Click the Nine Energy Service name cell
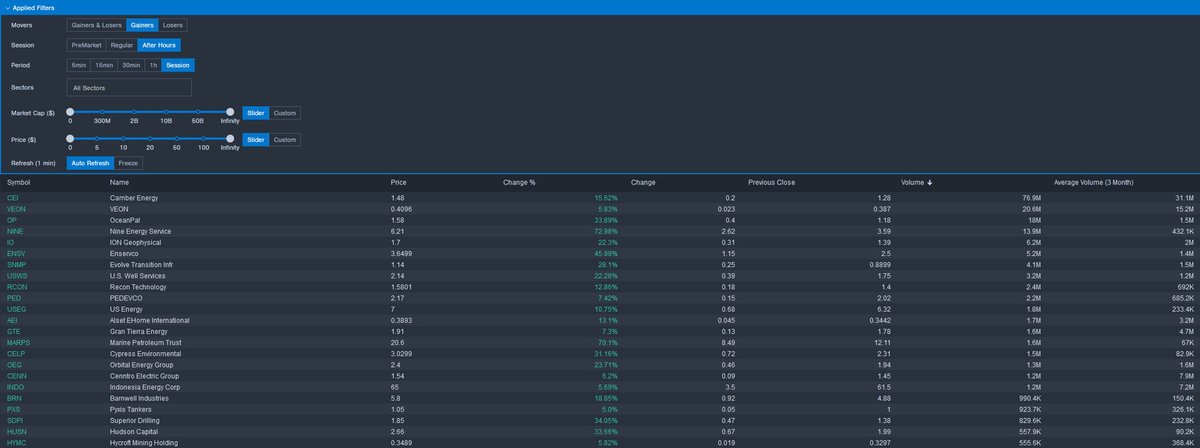Image resolution: width=1200 pixels, height=448 pixels. coord(142,231)
